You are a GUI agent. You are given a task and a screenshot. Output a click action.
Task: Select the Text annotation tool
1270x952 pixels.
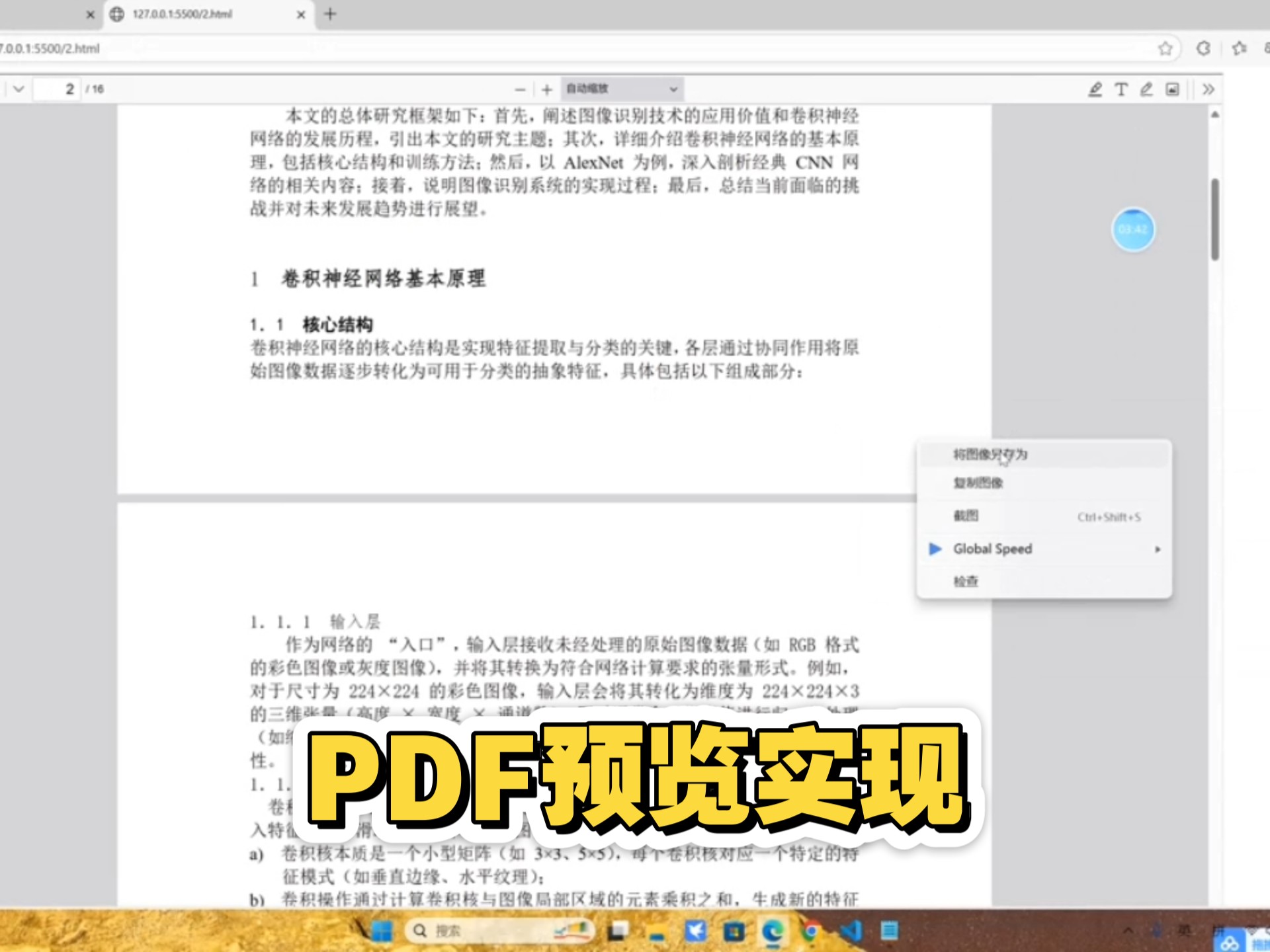(x=1121, y=89)
